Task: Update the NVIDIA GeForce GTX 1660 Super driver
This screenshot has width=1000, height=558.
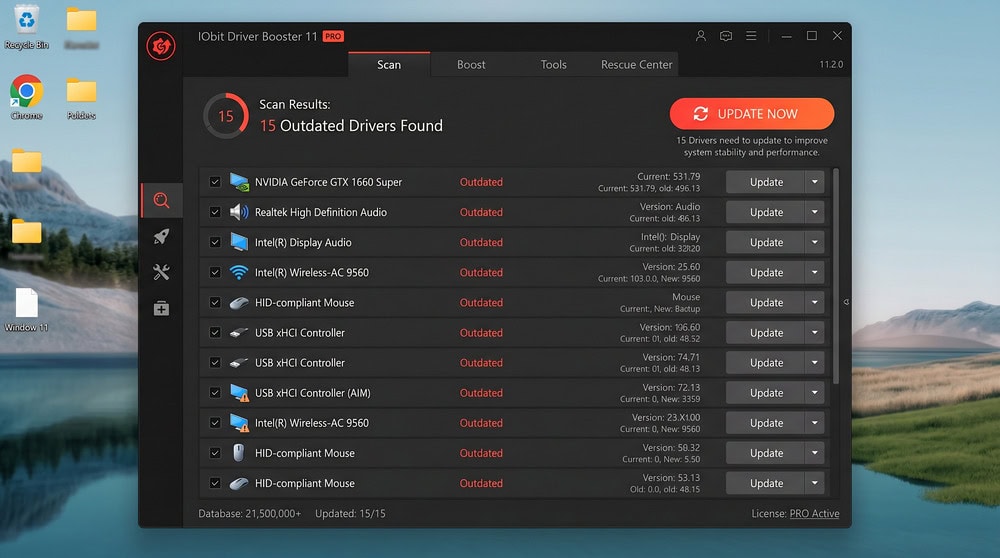Action: pyautogui.click(x=765, y=182)
